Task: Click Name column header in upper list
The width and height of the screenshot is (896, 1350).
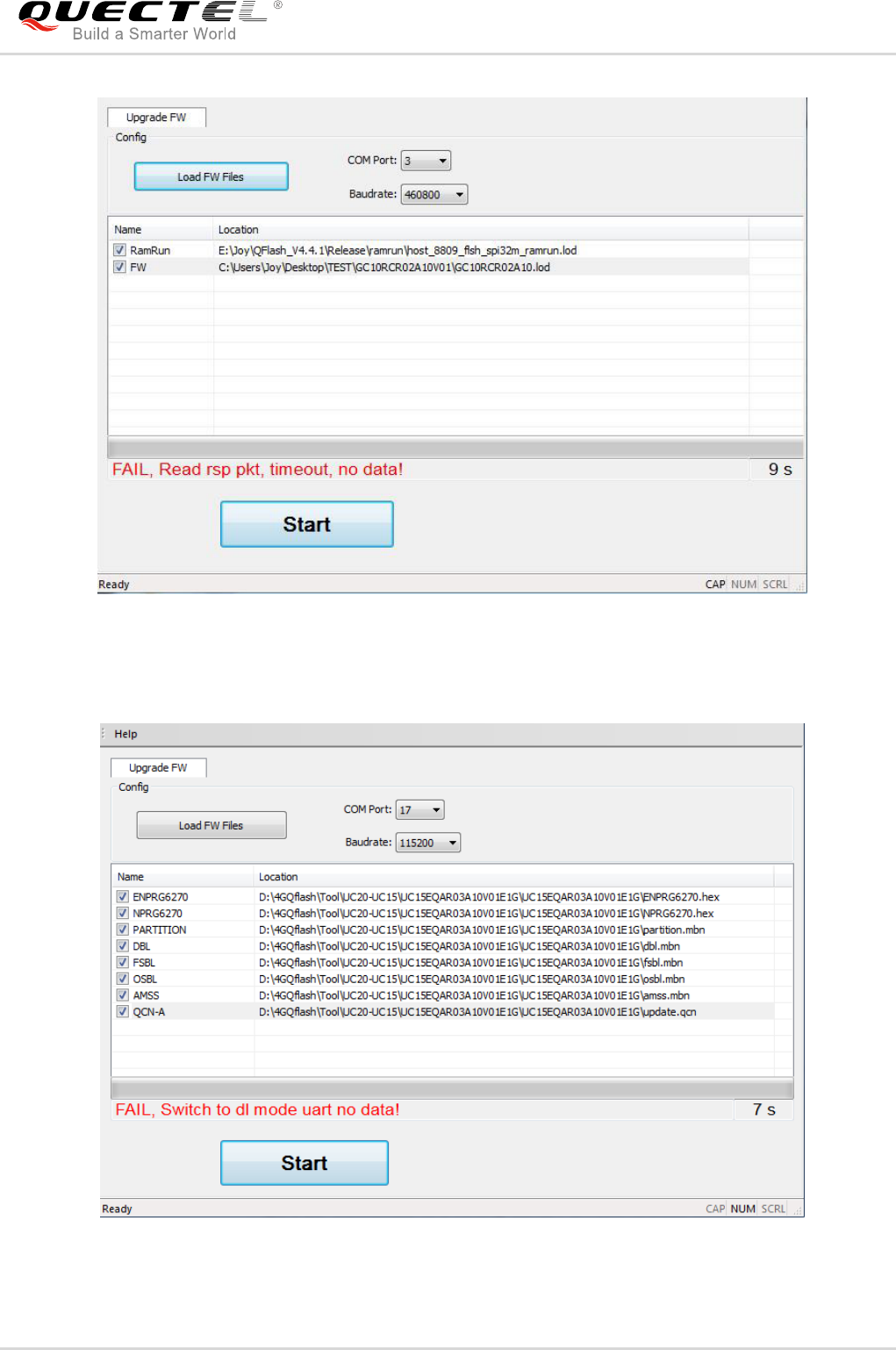Action: pos(161,230)
